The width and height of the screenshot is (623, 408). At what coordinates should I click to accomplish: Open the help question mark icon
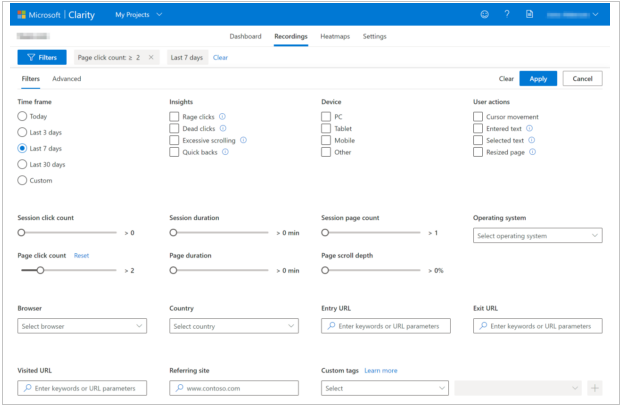pyautogui.click(x=507, y=14)
